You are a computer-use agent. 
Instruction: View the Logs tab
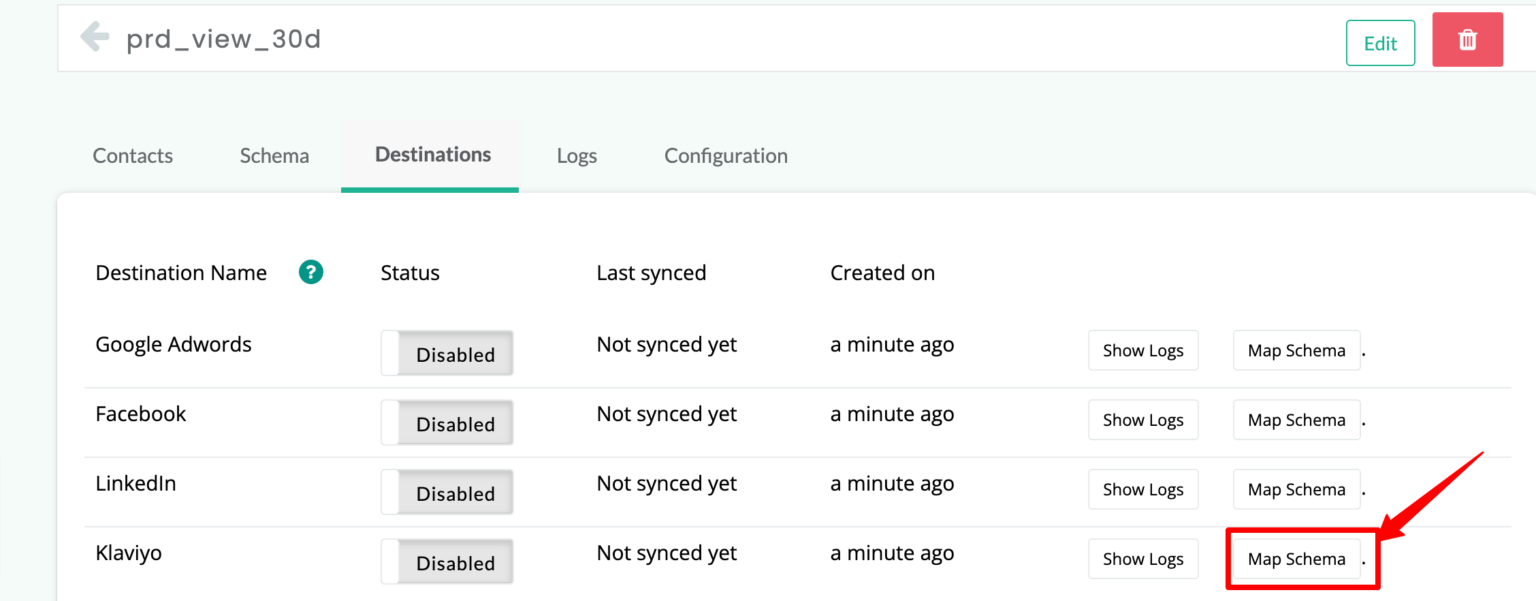577,155
